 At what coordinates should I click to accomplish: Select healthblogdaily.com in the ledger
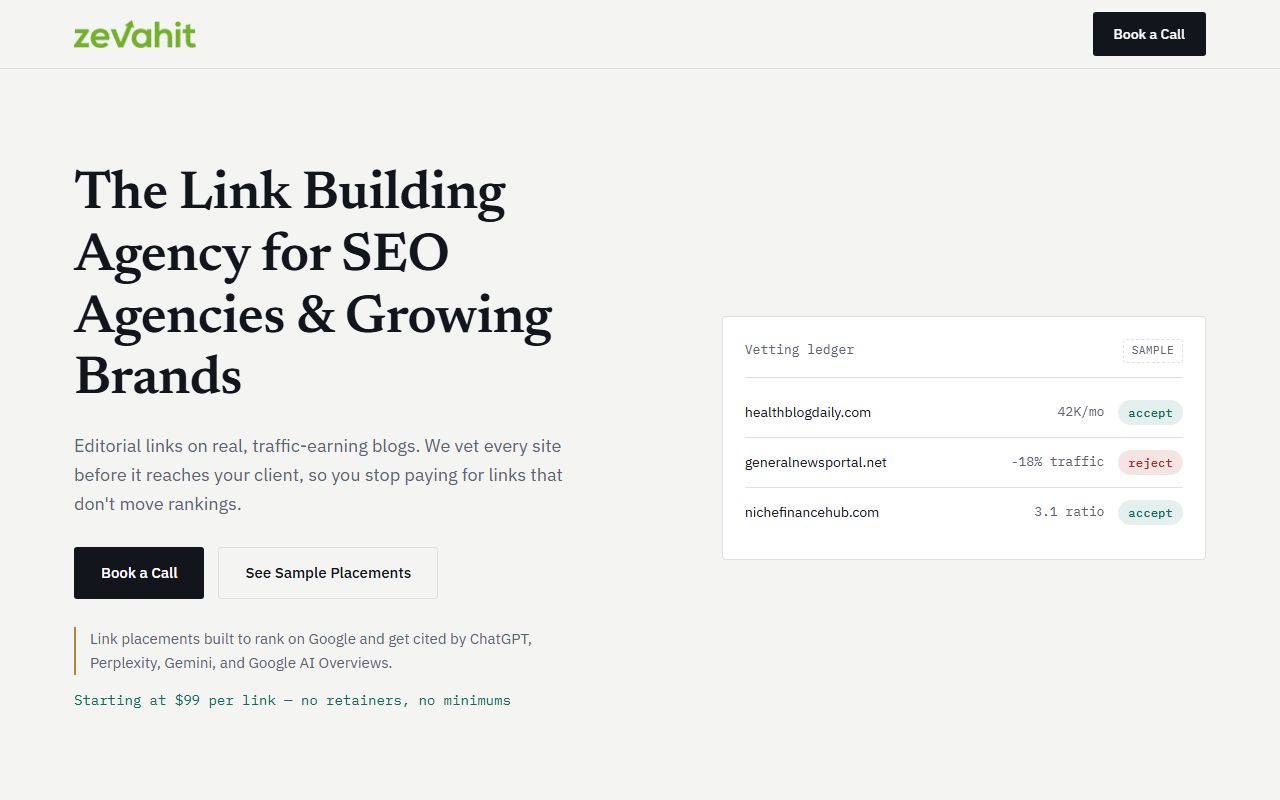tap(808, 412)
